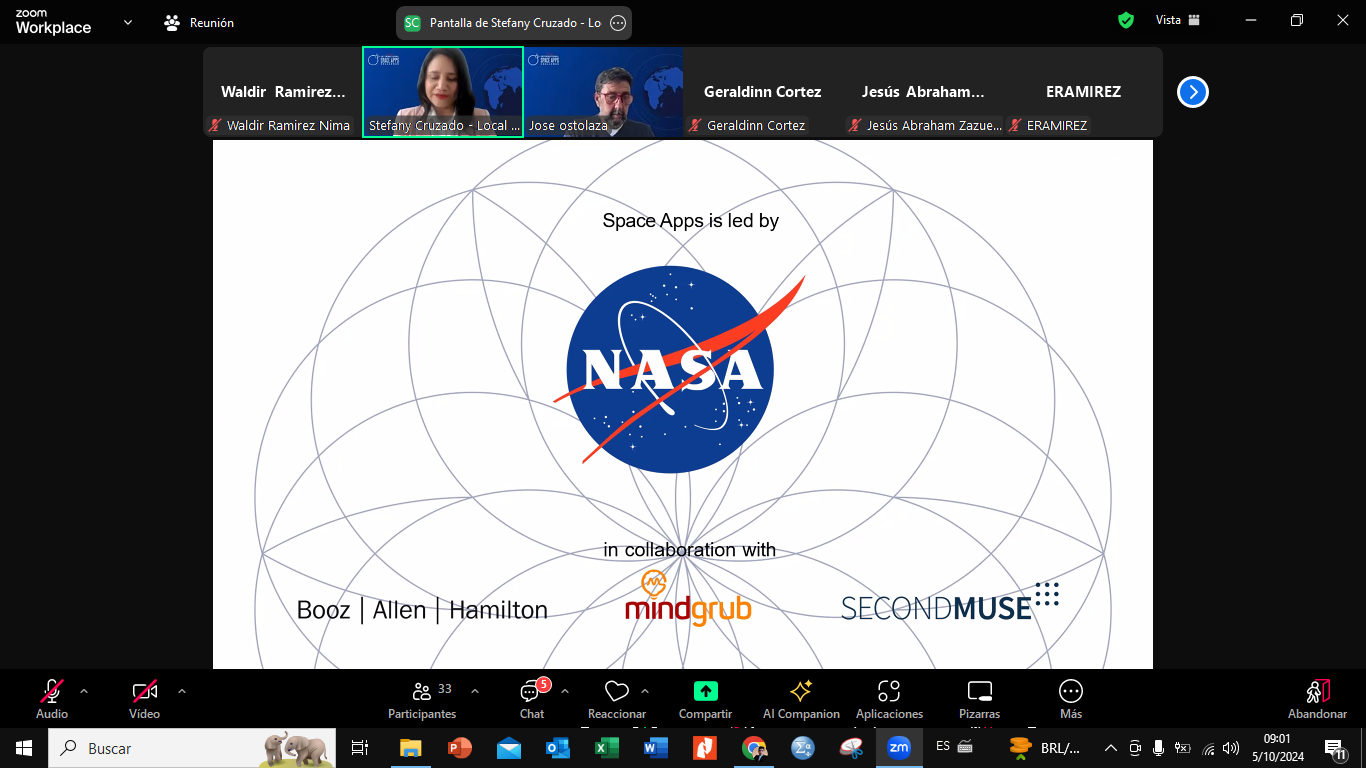Expand the Zoom Workplace dropdown arrow

click(x=127, y=22)
